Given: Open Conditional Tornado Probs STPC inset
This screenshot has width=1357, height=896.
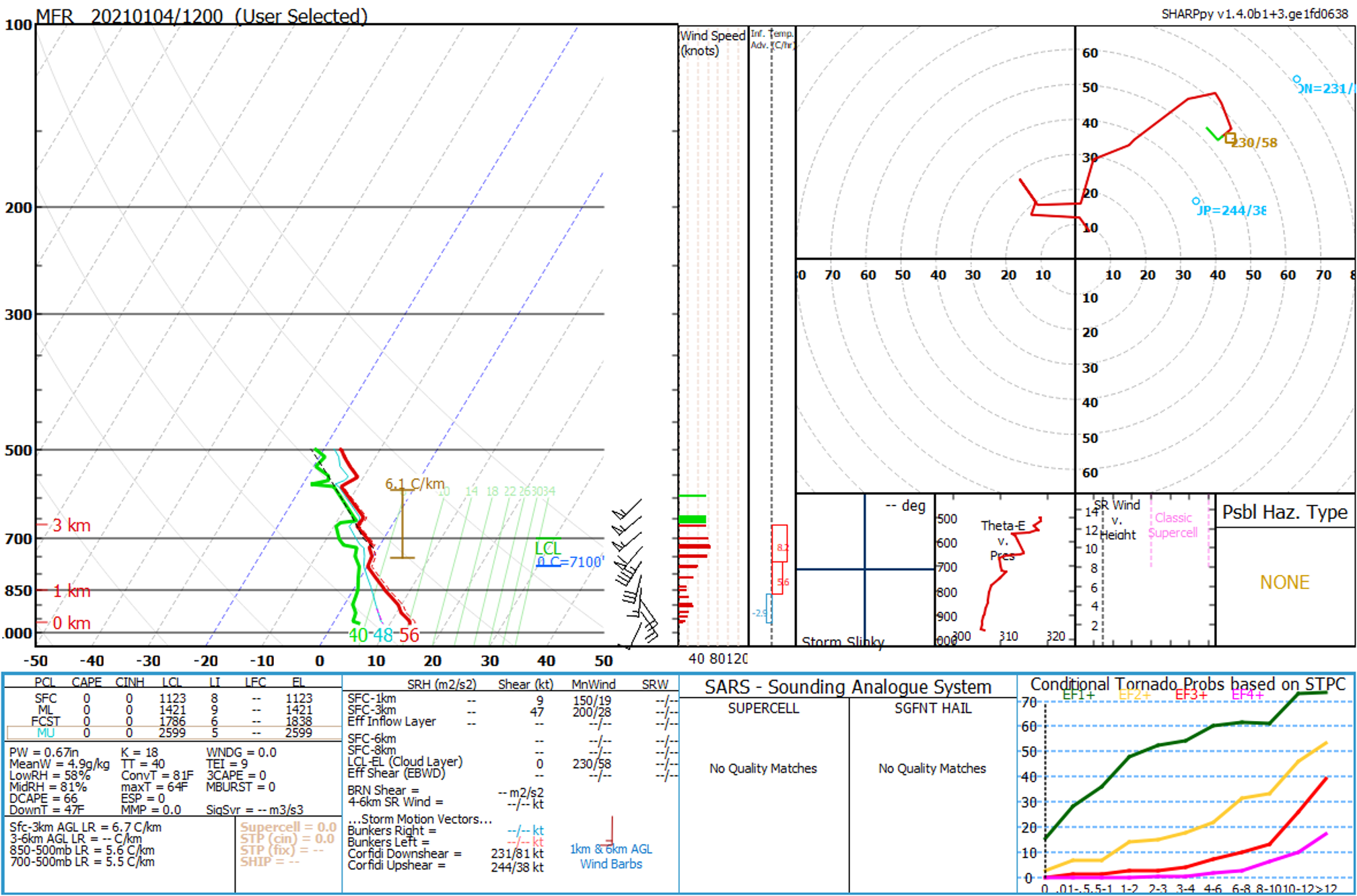Looking at the screenshot, I should pos(1187,684).
